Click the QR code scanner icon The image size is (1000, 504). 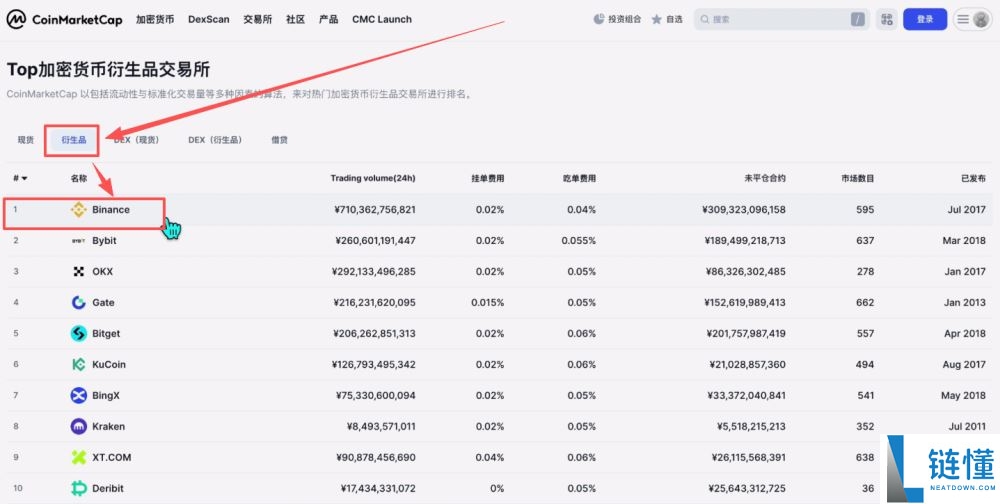click(x=886, y=19)
